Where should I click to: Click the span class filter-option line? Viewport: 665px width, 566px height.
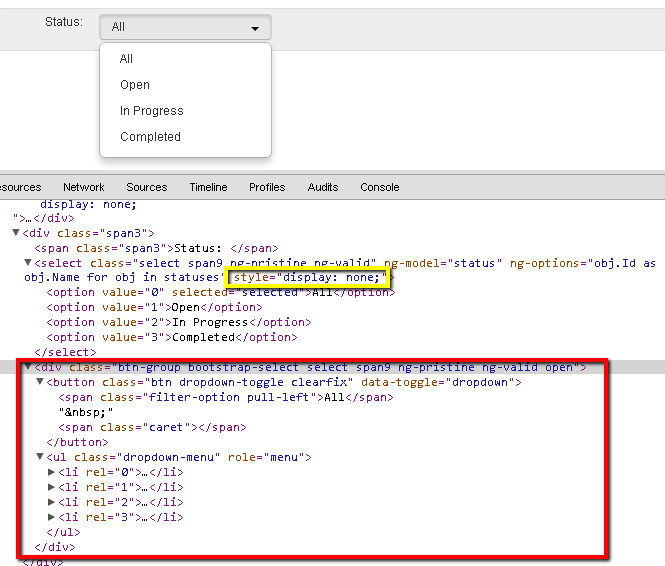(x=226, y=397)
